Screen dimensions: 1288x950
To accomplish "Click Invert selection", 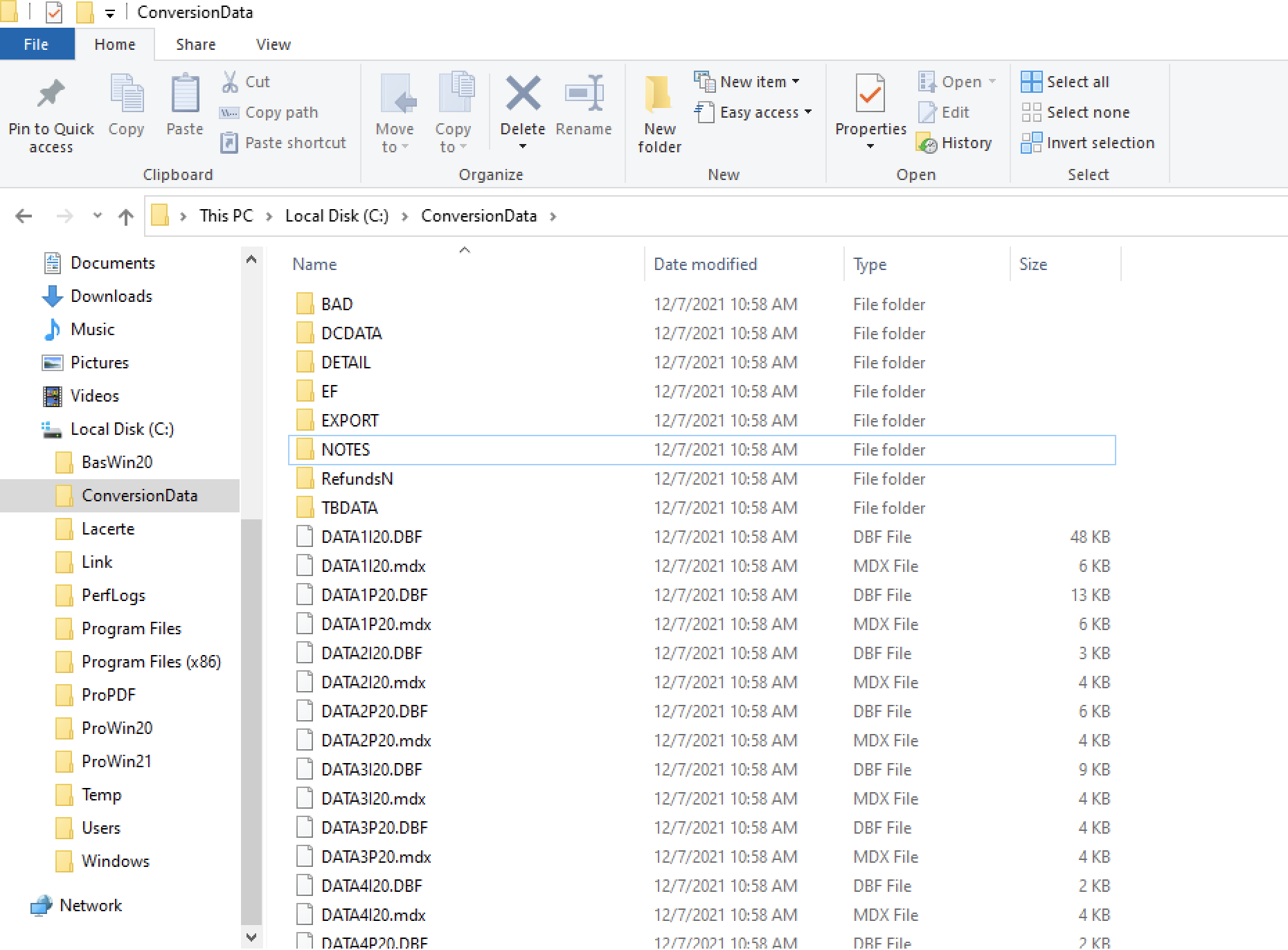I will [1088, 143].
